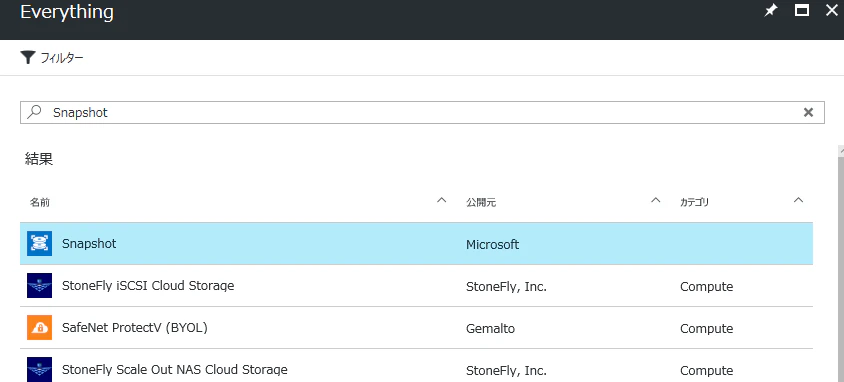The image size is (844, 382).
Task: Click StoneFly, Inc. in iSCSI row
Action: [507, 287]
